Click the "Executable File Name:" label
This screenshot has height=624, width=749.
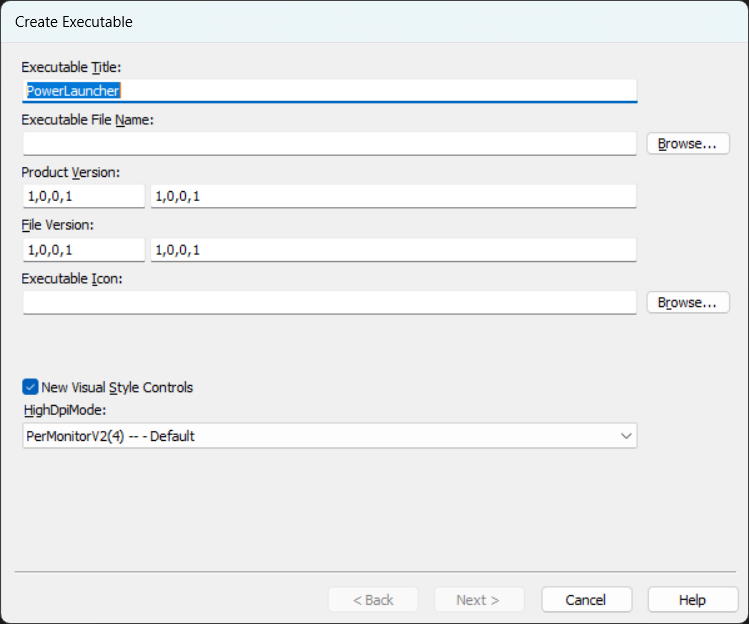point(87,120)
